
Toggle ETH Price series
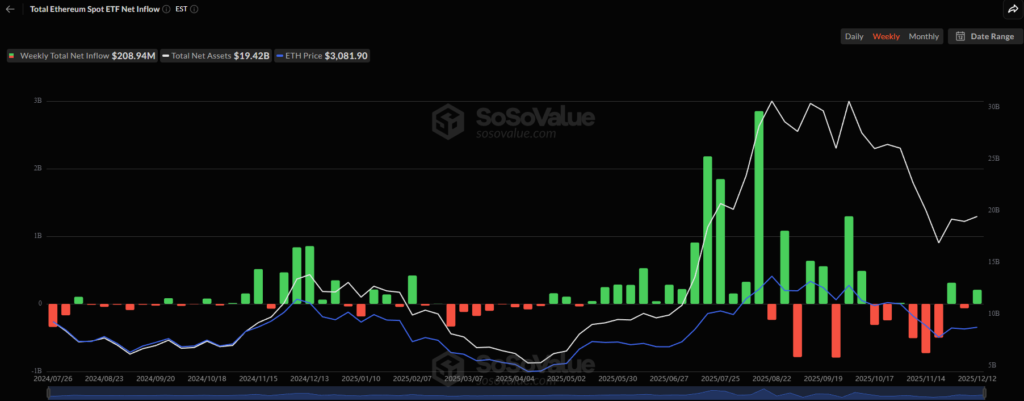(x=323, y=56)
